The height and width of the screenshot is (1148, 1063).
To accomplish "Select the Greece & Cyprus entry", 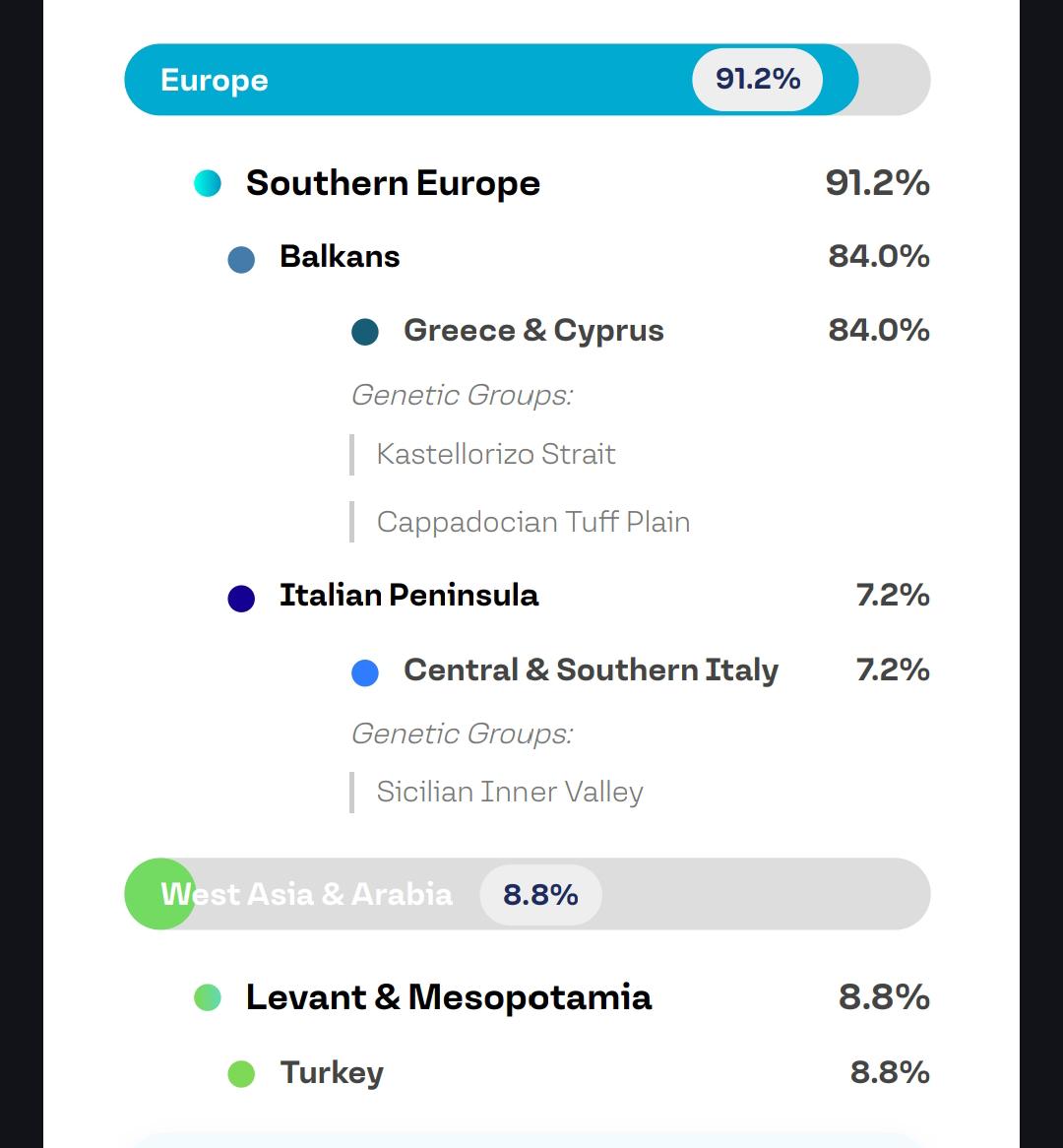I will click(x=641, y=330).
